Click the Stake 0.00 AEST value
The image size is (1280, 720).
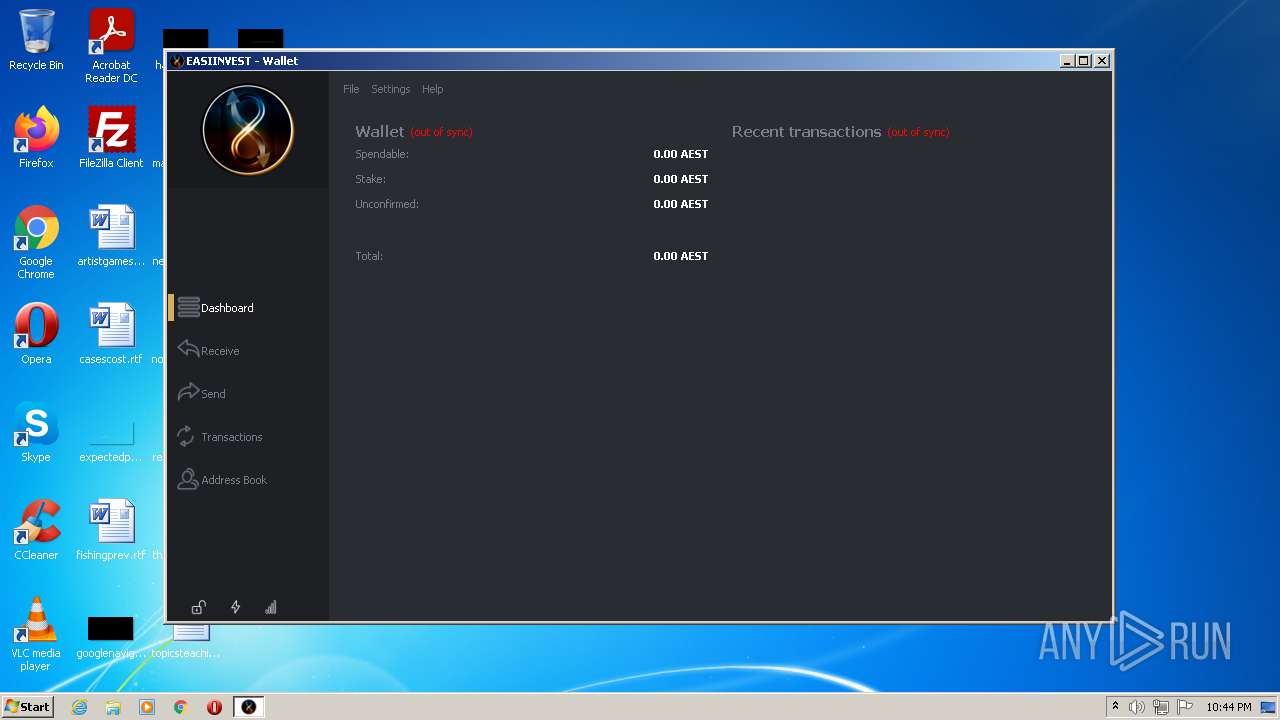point(680,179)
